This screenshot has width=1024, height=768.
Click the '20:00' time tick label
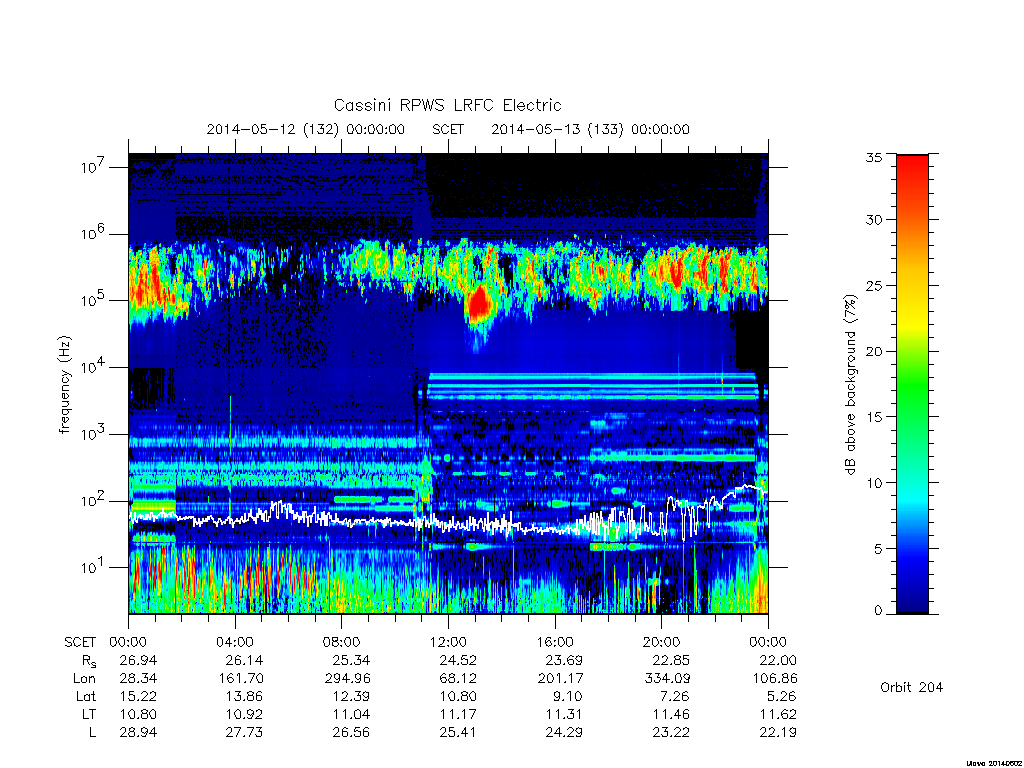pyautogui.click(x=662, y=642)
